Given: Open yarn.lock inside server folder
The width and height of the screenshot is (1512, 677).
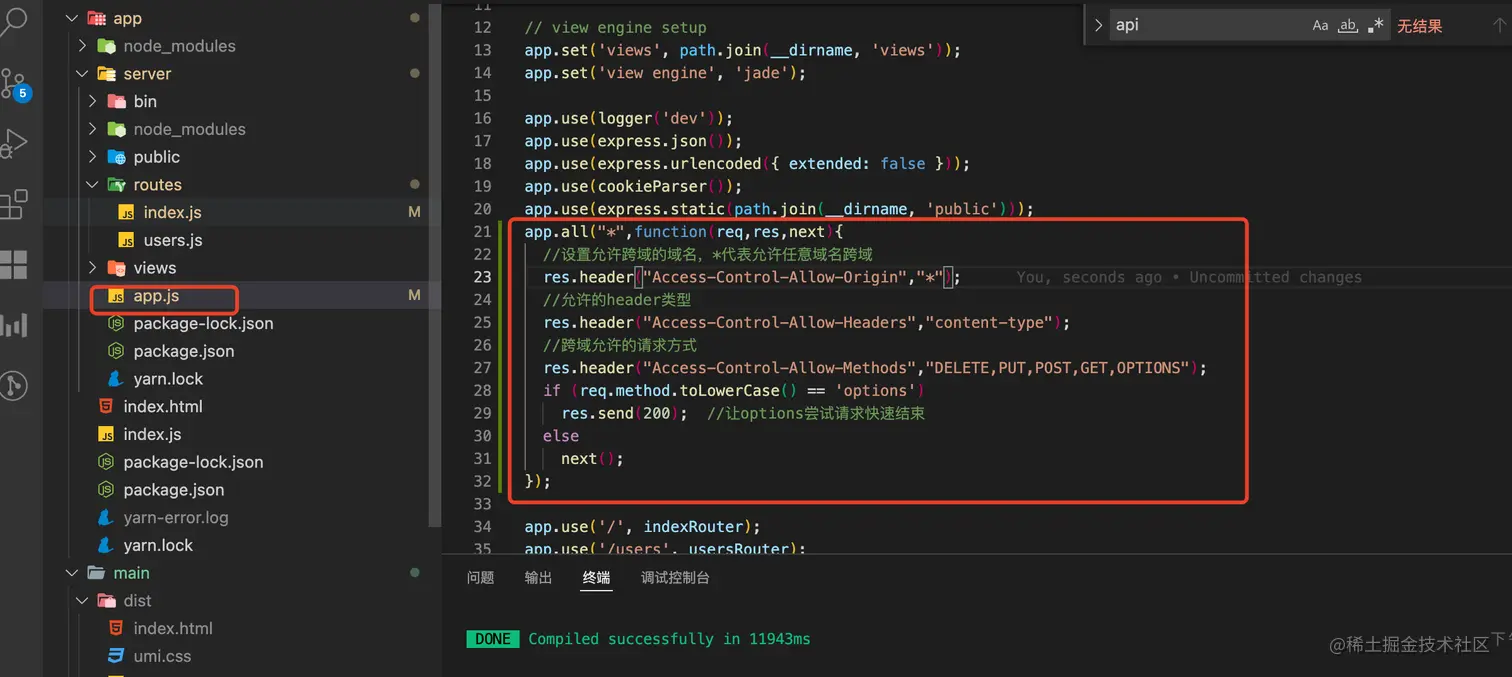Looking at the screenshot, I should (168, 379).
